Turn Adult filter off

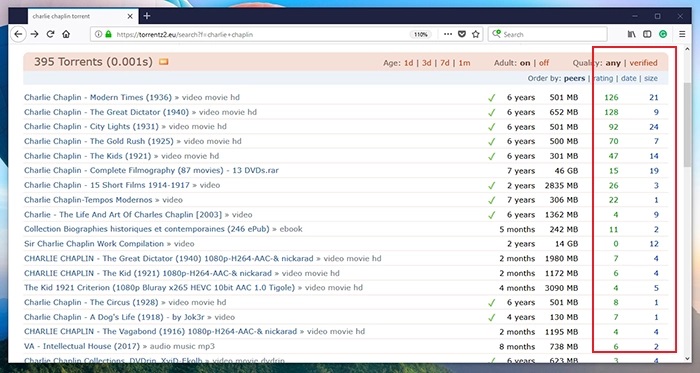click(x=544, y=63)
